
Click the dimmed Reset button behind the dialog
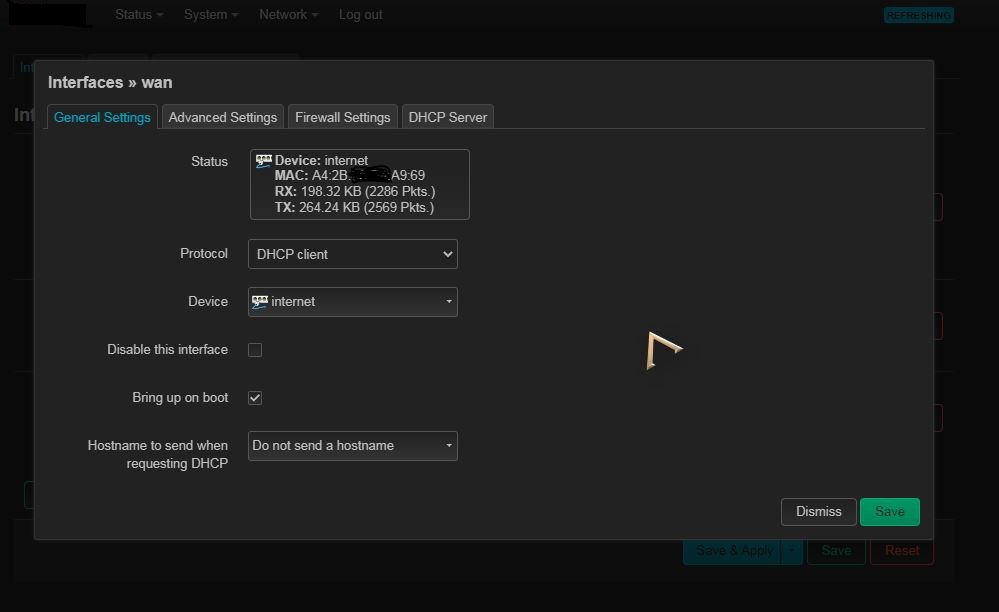pos(901,550)
